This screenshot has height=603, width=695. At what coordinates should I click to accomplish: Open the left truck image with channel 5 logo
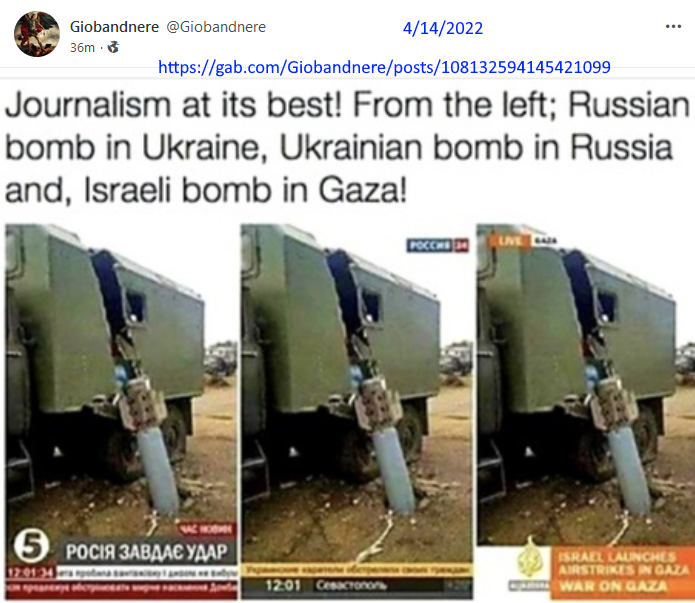121,411
